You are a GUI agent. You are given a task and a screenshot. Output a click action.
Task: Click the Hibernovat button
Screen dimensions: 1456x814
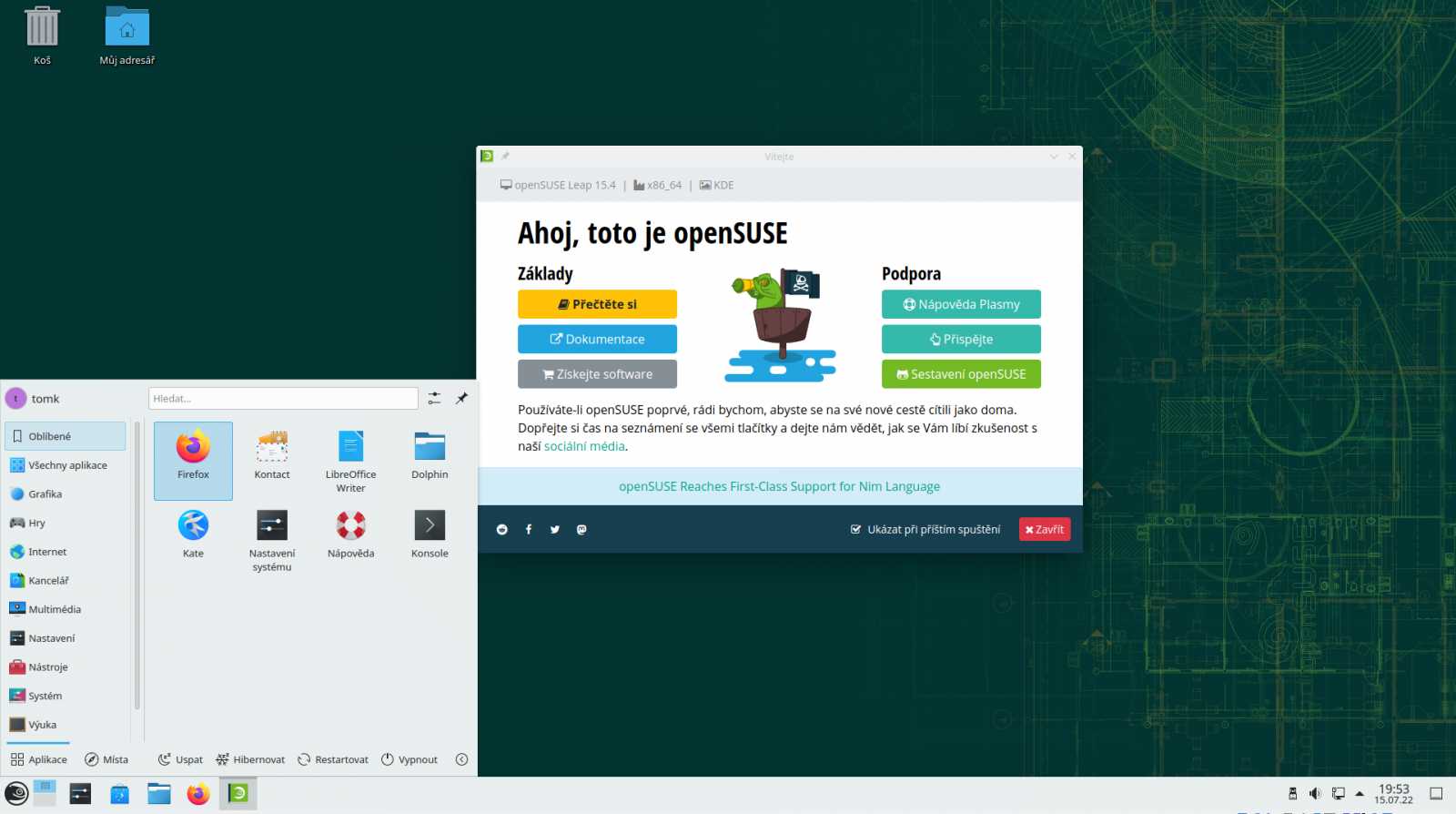pyautogui.click(x=250, y=759)
